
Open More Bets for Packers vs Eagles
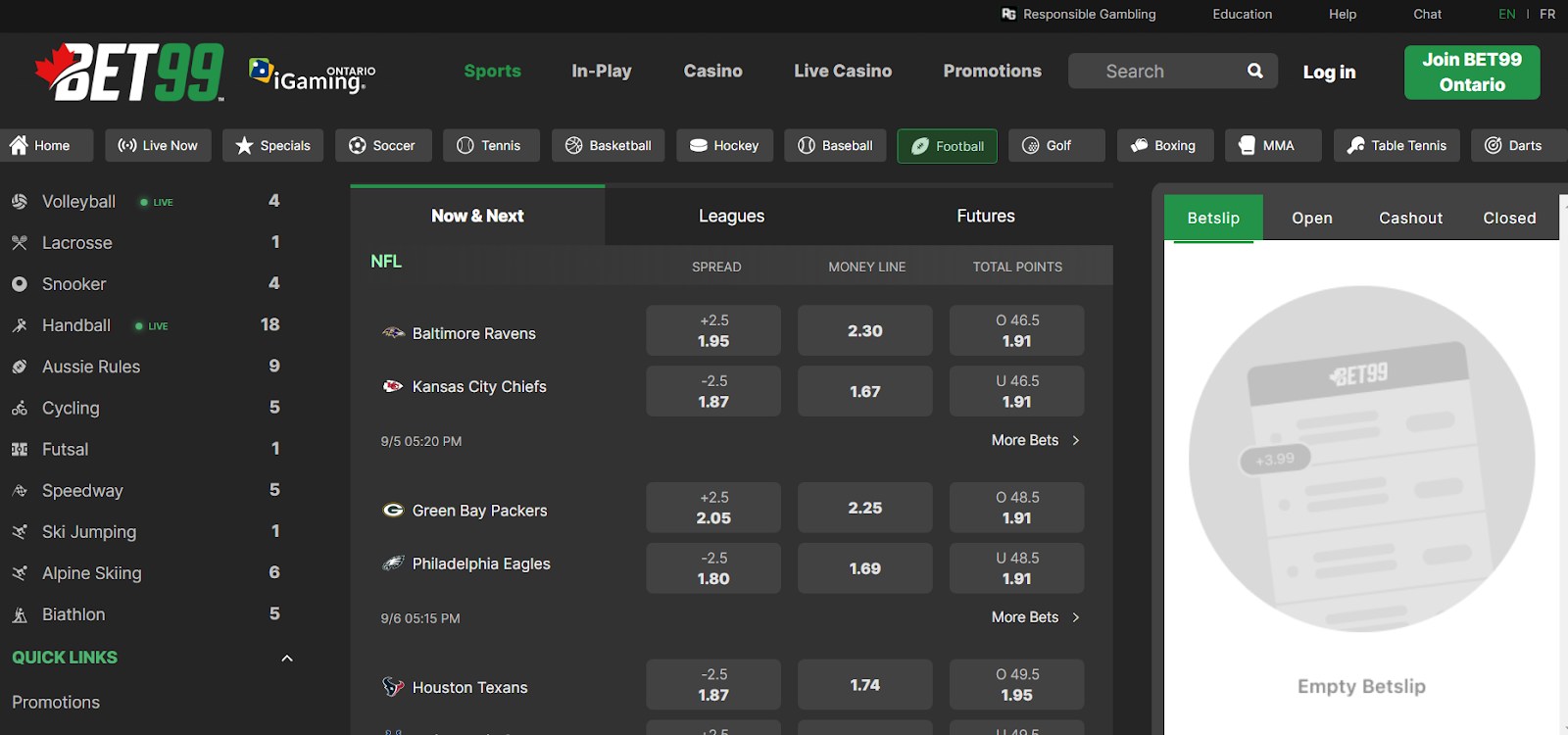(1035, 617)
